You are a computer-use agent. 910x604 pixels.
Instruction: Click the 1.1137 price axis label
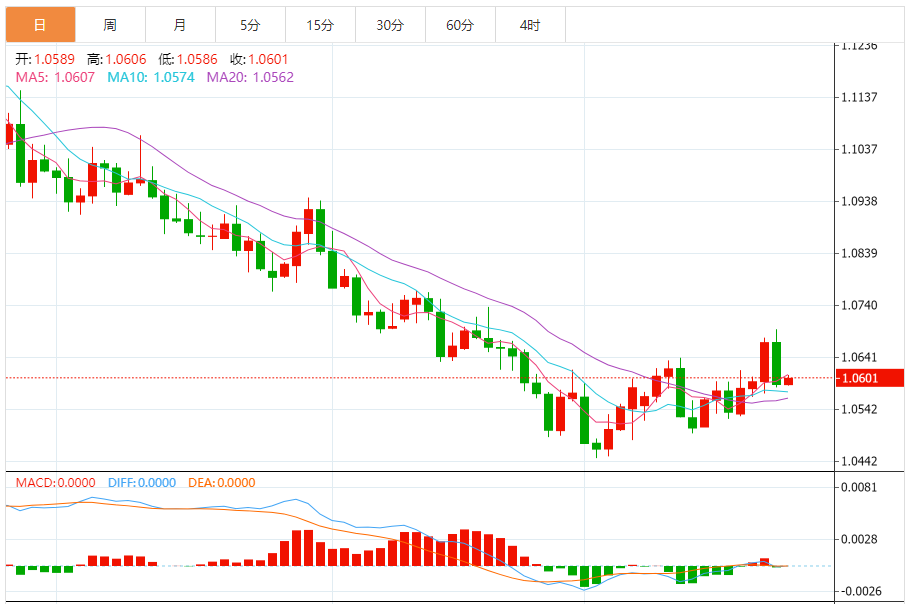point(860,97)
